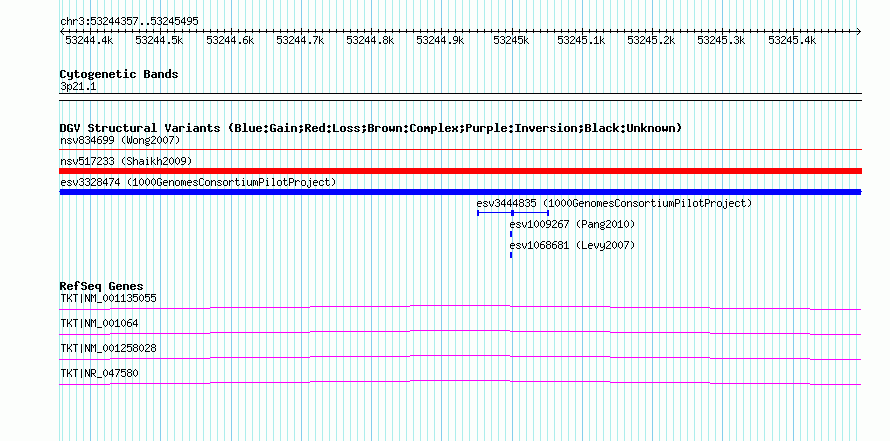This screenshot has width=890, height=441.
Task: Click the 53244.4k ruler tick label
Action: 89,40
